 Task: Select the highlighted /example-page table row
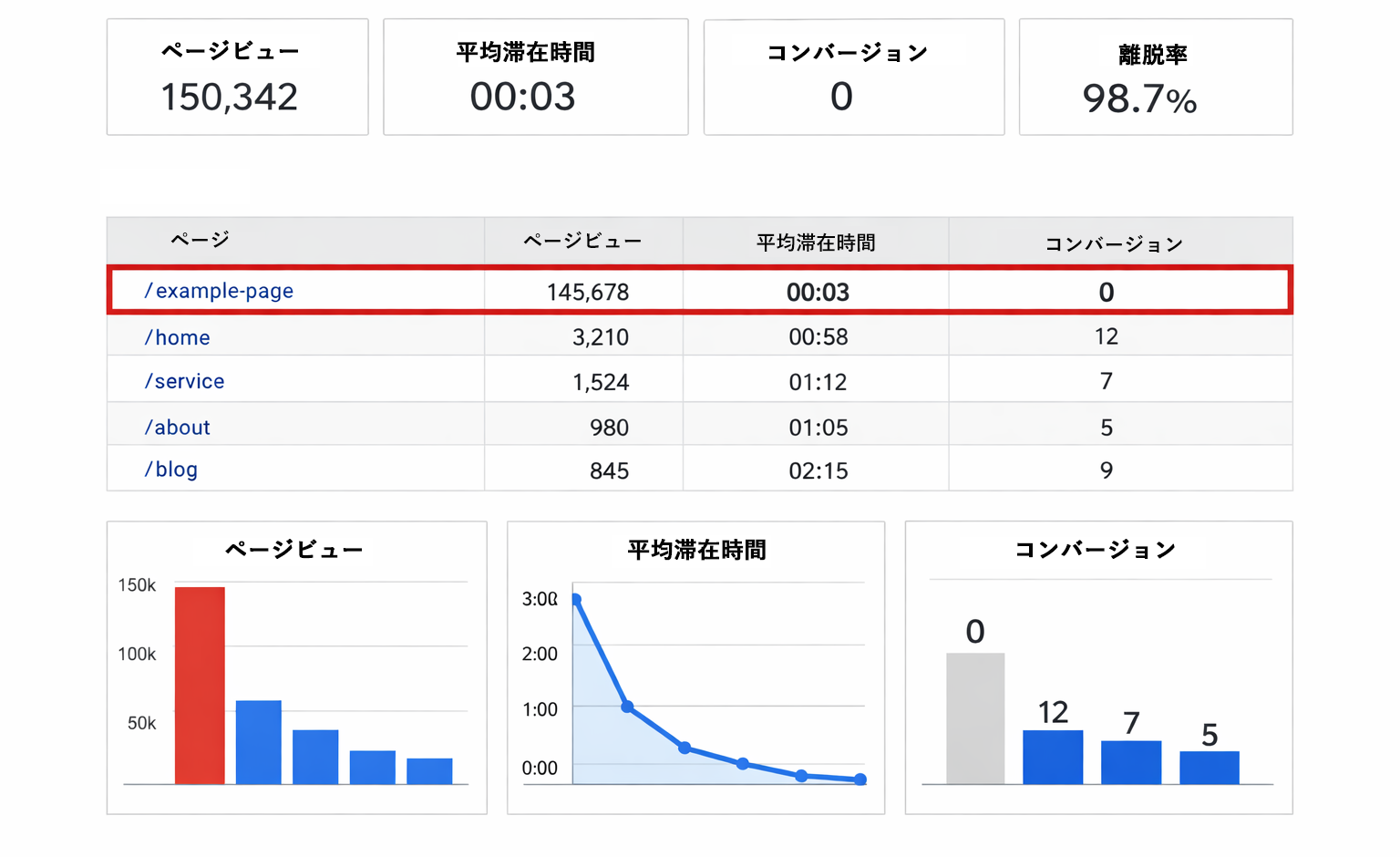pos(700,291)
